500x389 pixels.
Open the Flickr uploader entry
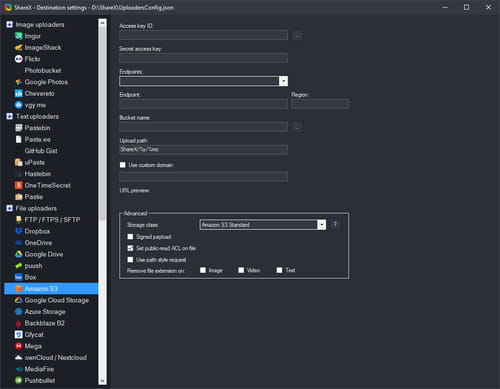click(32, 59)
